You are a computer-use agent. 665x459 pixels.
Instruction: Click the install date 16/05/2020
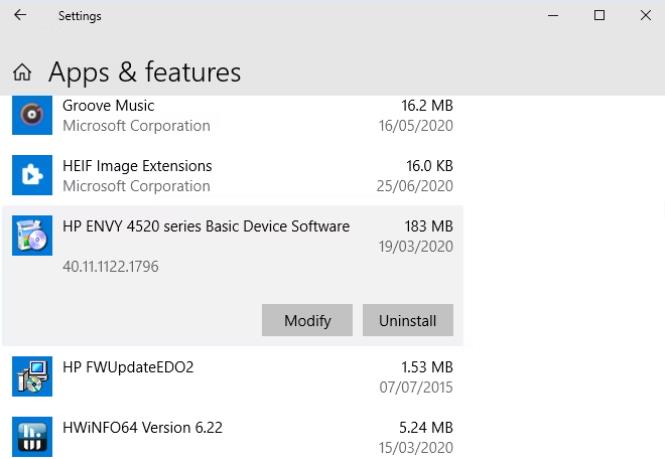tap(416, 126)
